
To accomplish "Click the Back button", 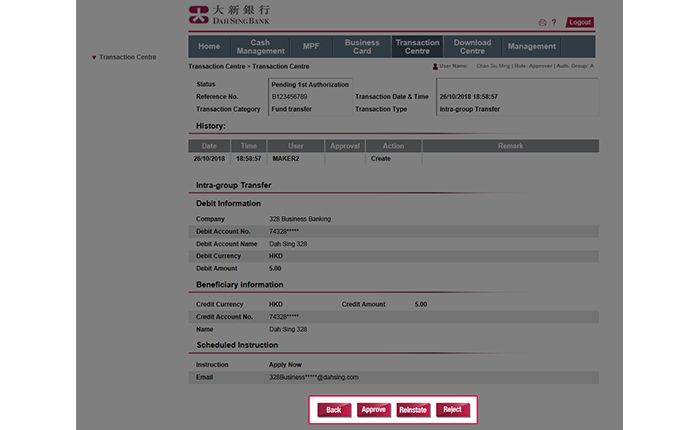I will coord(334,410).
